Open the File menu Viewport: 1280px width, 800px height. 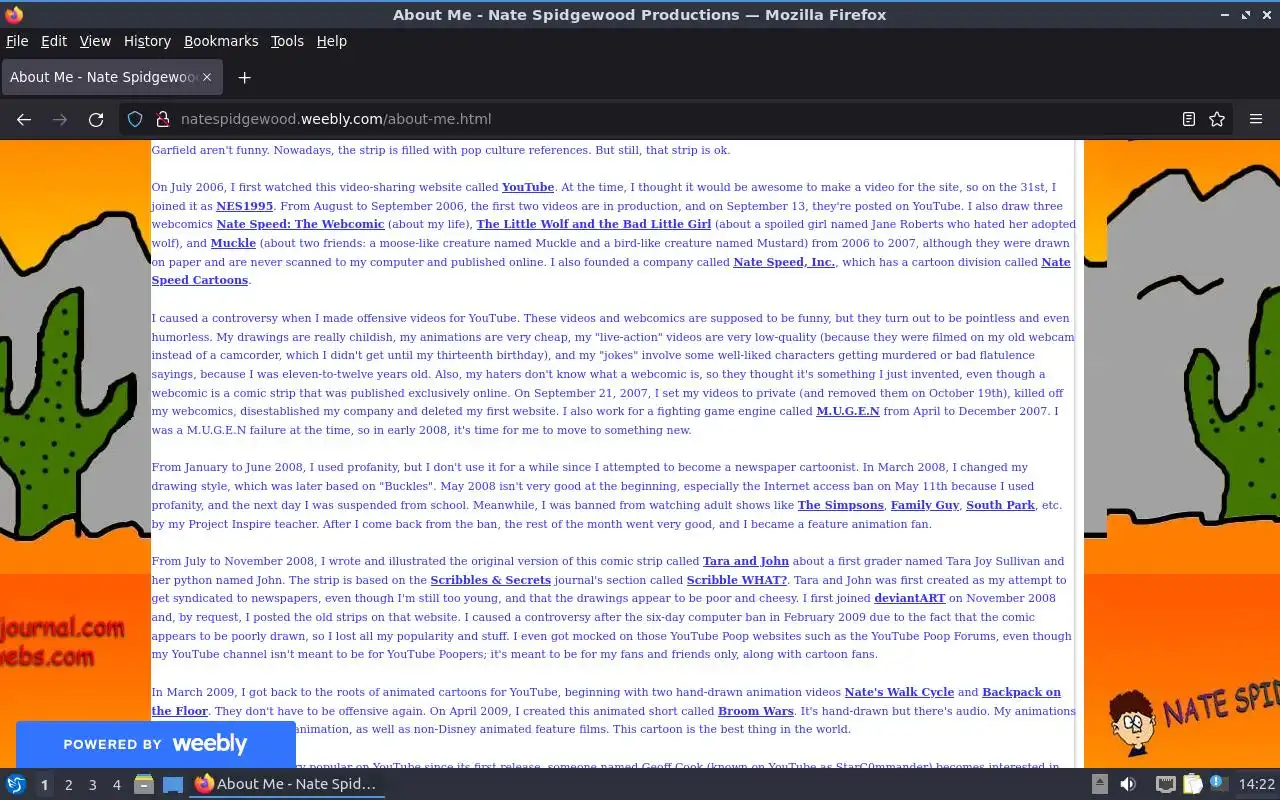click(x=17, y=41)
